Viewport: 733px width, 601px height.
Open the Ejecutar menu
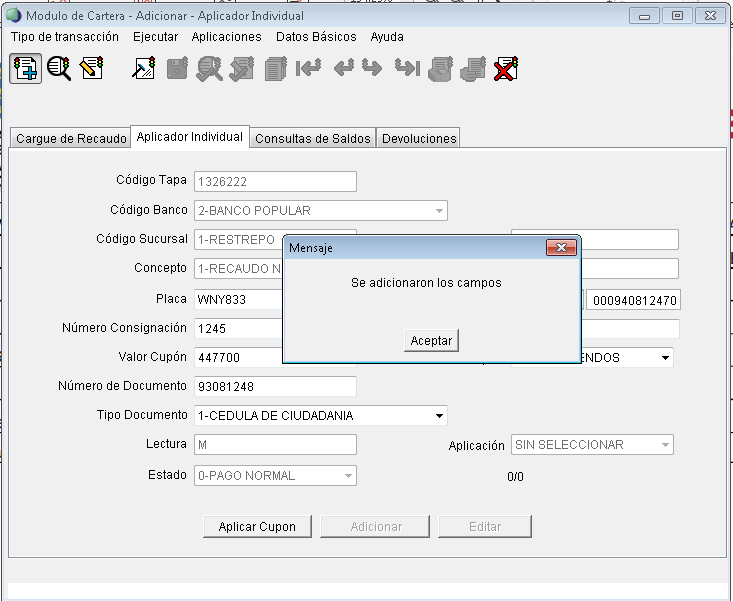click(x=155, y=37)
